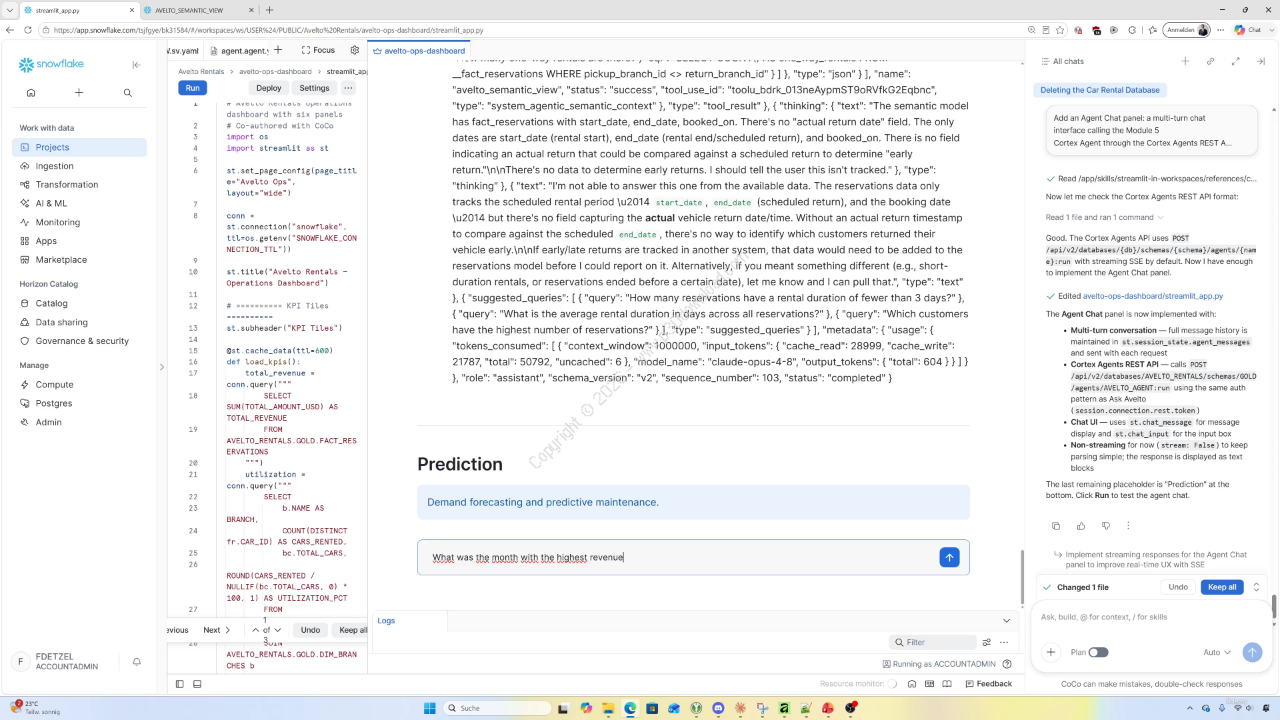
Task: Open the user account menu FDETZEL
Action: click(67, 662)
